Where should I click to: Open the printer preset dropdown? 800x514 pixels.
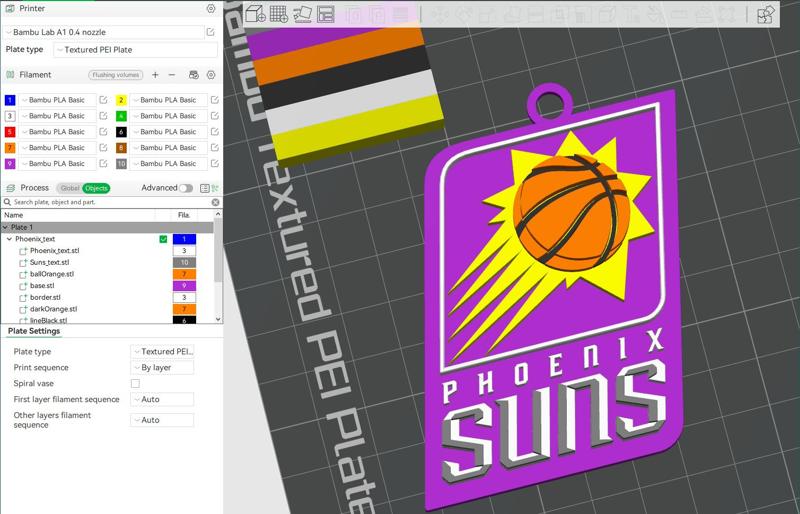pyautogui.click(x=104, y=32)
